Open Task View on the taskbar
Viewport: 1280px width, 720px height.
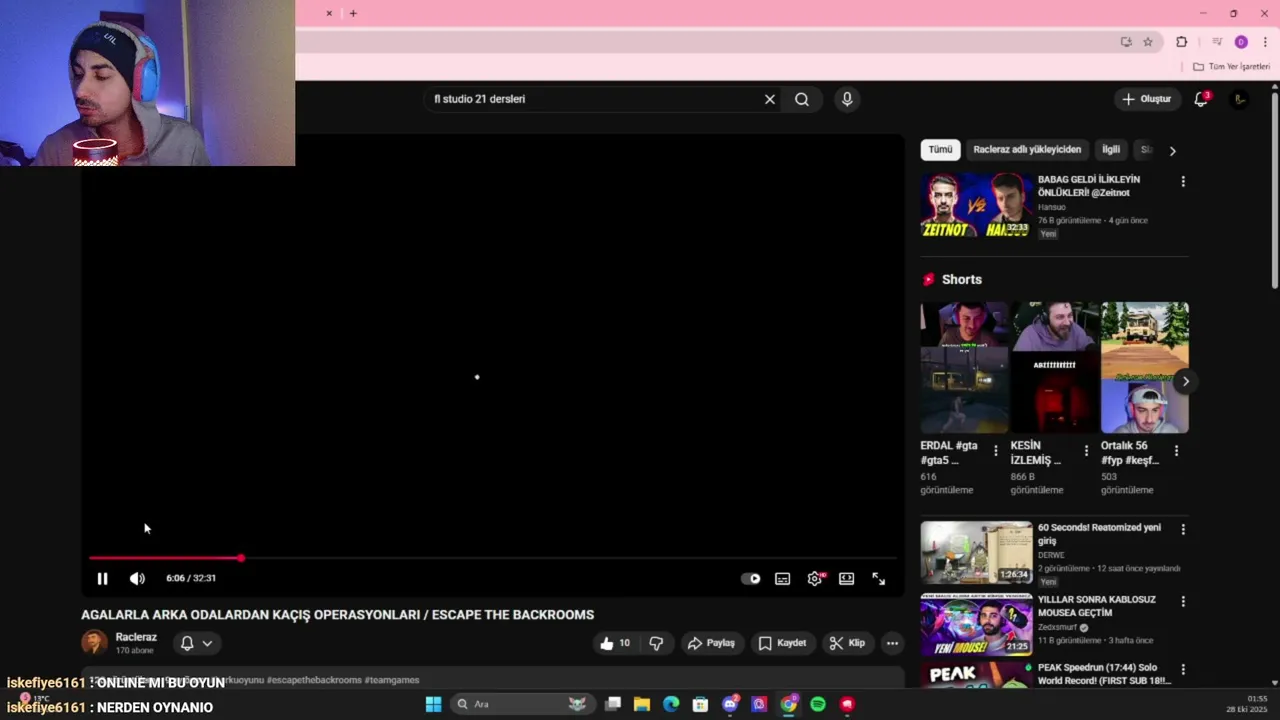[x=613, y=704]
